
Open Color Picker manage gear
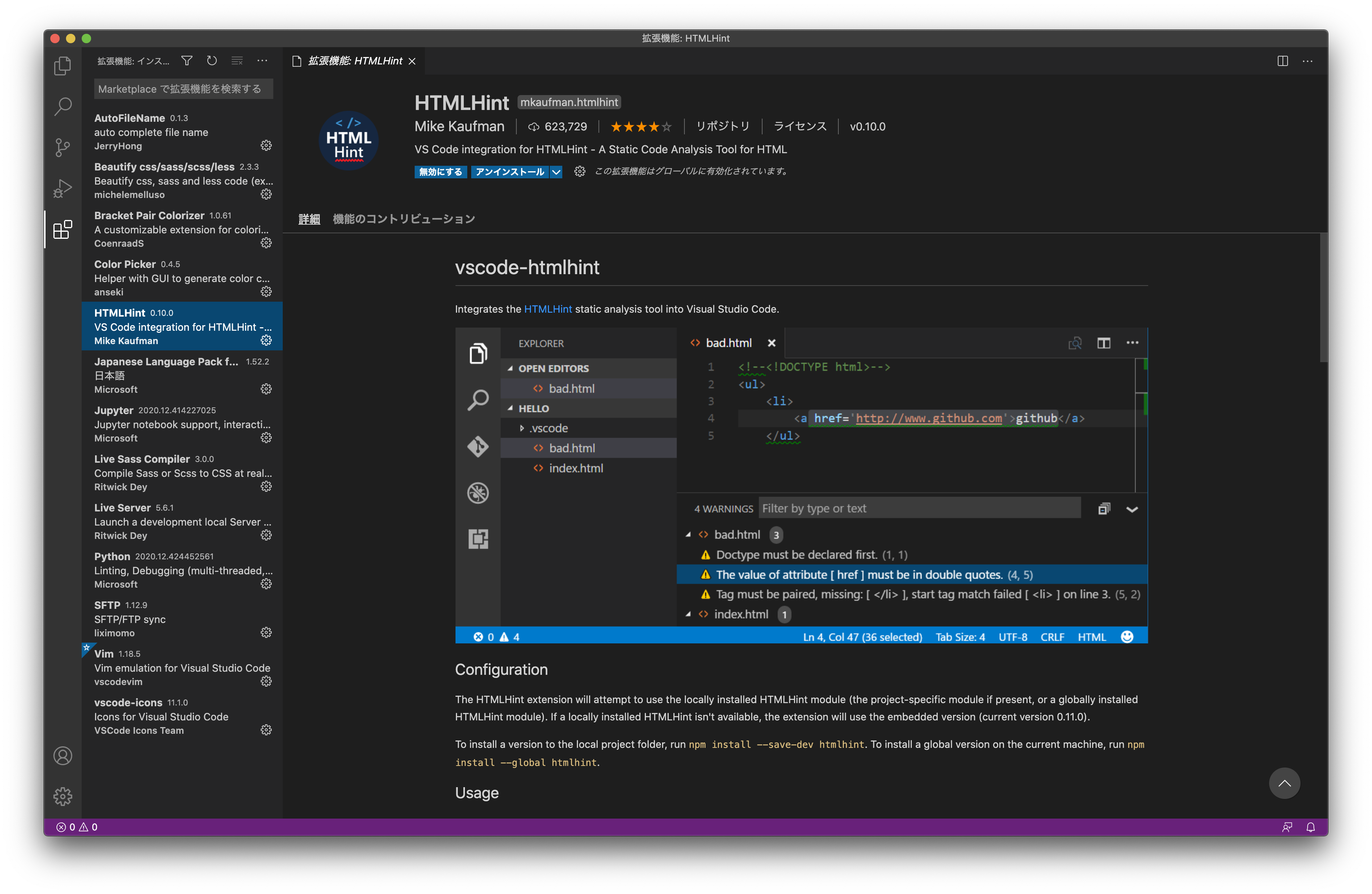[266, 291]
